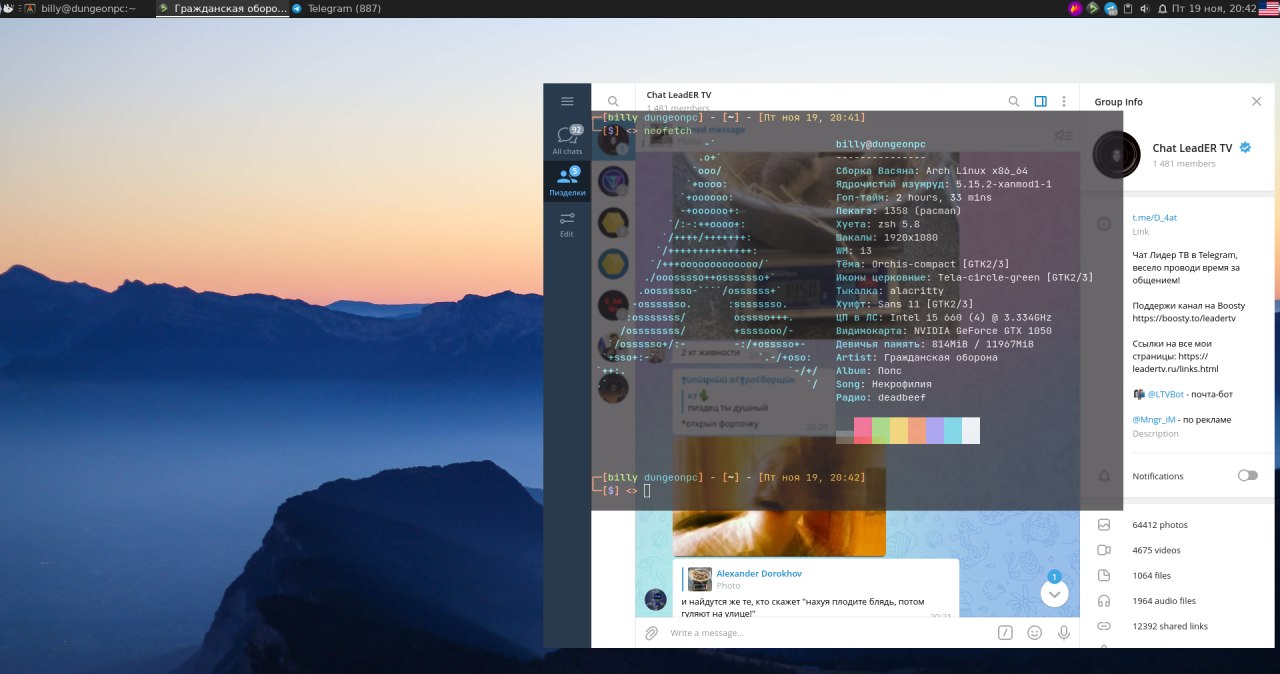Image resolution: width=1280 pixels, height=674 pixels.
Task: Open the bot commands slash icon
Action: pos(1005,633)
